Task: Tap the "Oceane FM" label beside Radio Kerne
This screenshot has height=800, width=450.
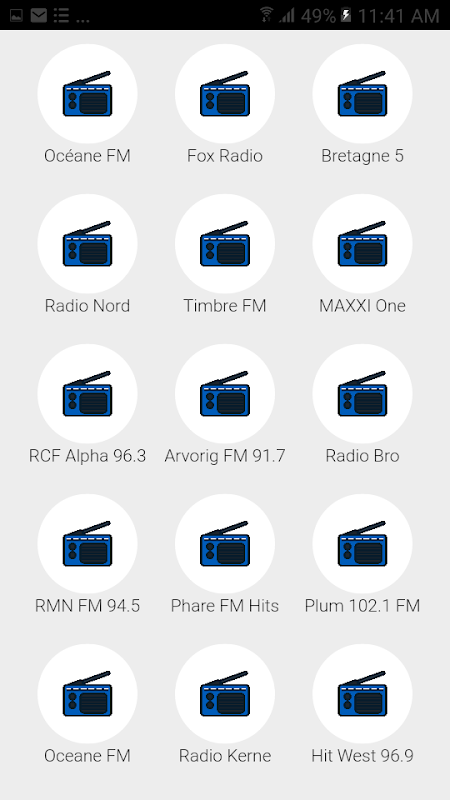Action: [87, 756]
